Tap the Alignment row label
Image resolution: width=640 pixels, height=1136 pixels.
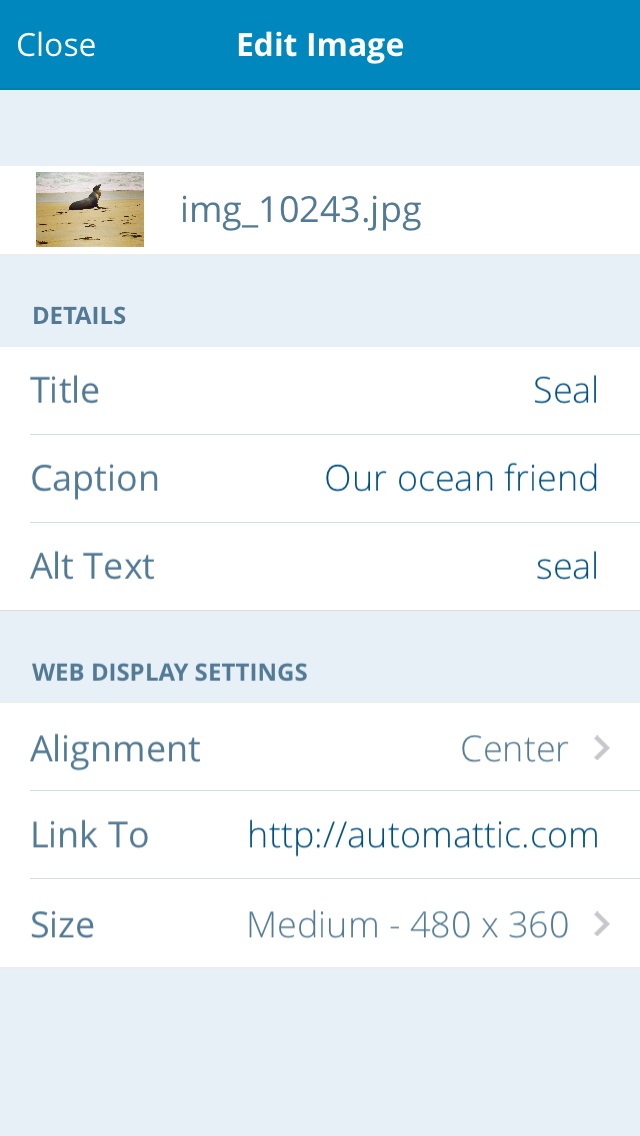pos(115,749)
